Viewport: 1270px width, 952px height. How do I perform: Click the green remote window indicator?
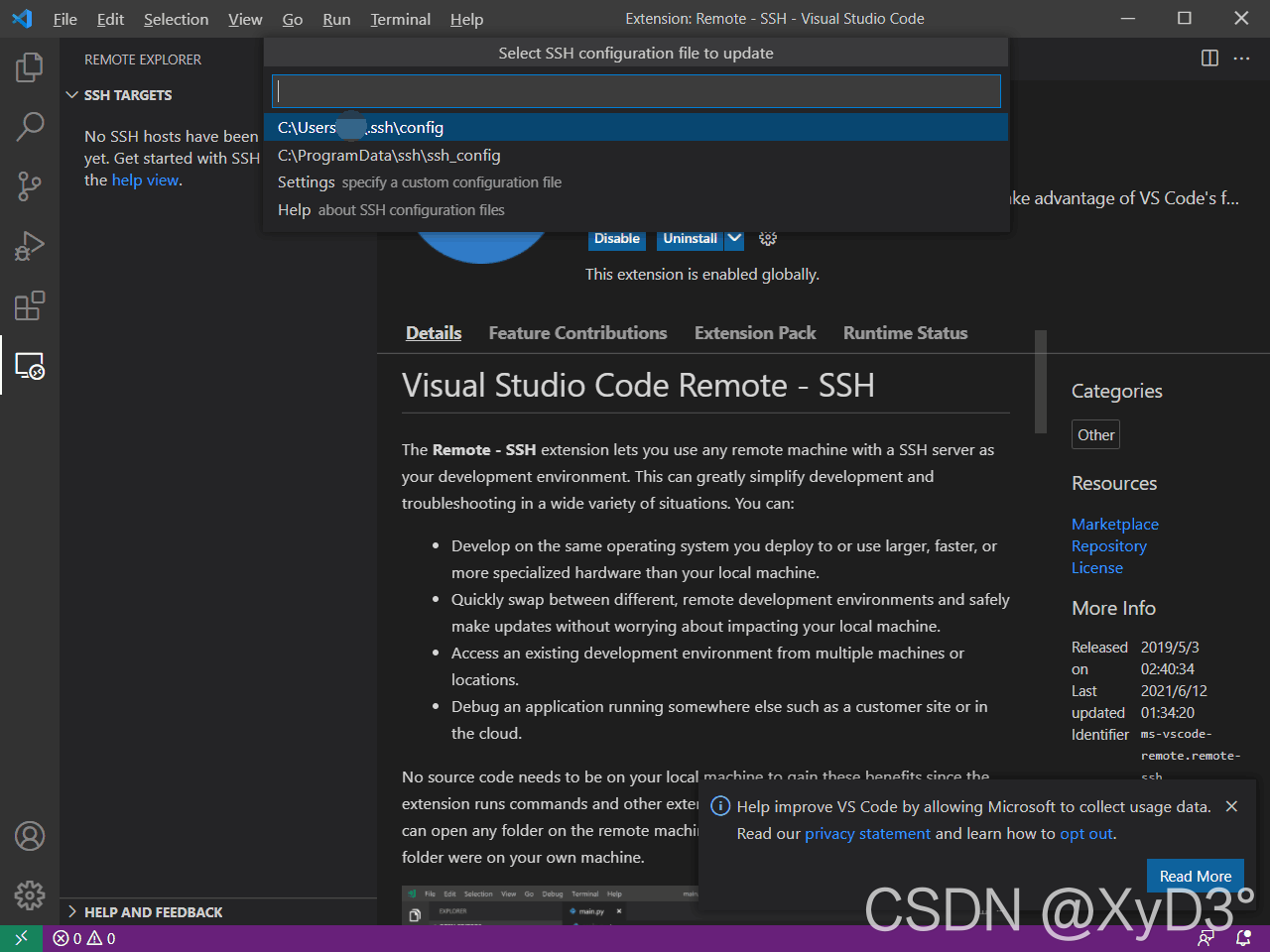pyautogui.click(x=21, y=938)
